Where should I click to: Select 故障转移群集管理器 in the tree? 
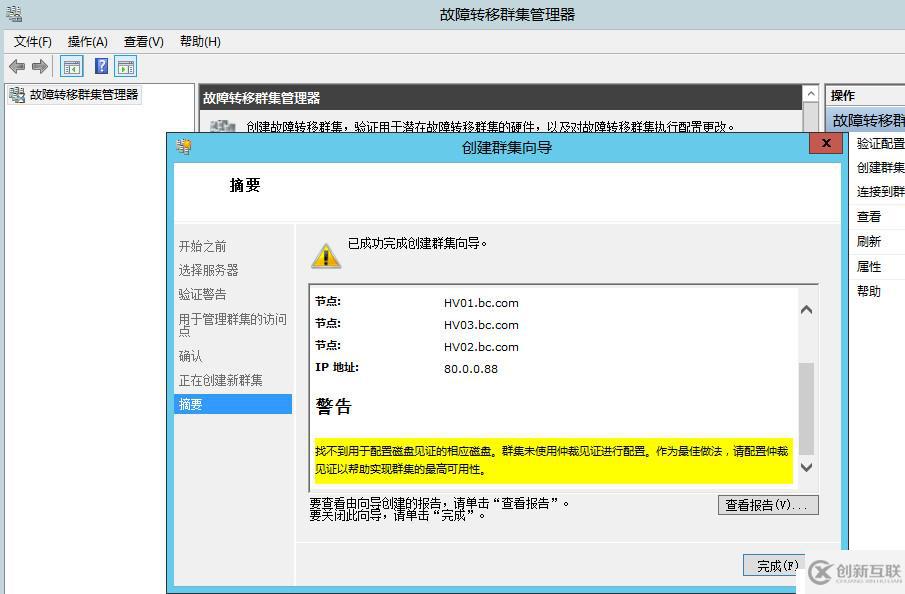[x=84, y=95]
